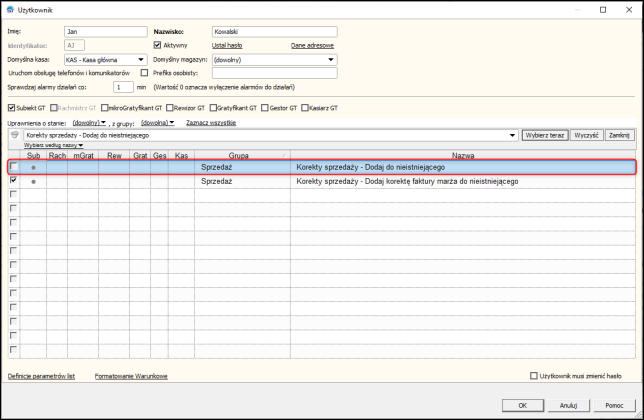This screenshot has height=420, width=644.
Task: Click the Rach column header
Action: click(57, 156)
